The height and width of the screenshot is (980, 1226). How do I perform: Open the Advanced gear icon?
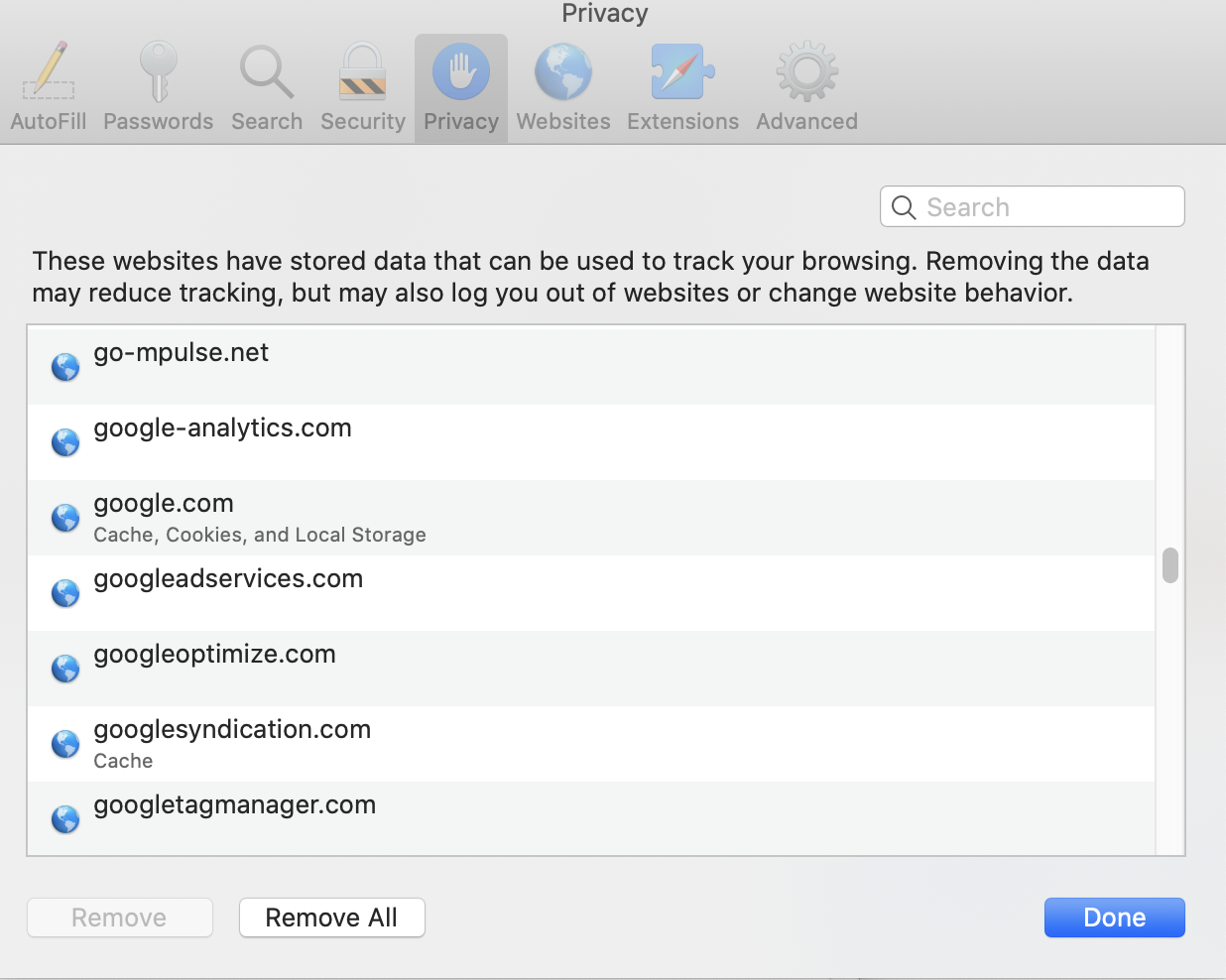(x=806, y=71)
